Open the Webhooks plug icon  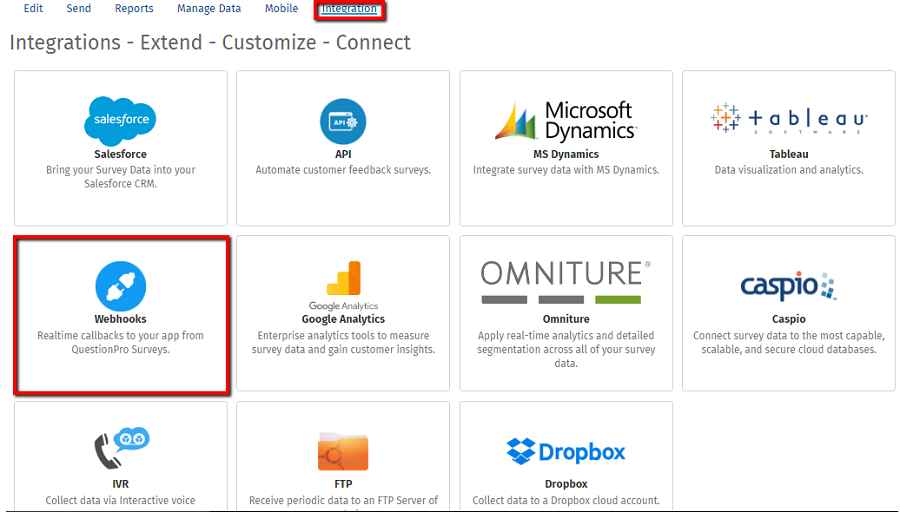[x=121, y=286]
